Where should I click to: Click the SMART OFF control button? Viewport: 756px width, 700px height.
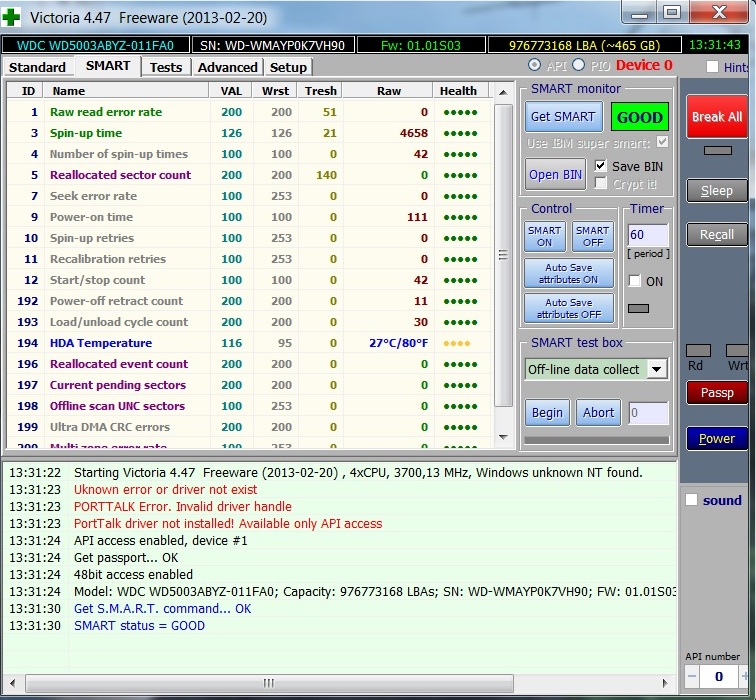[592, 237]
